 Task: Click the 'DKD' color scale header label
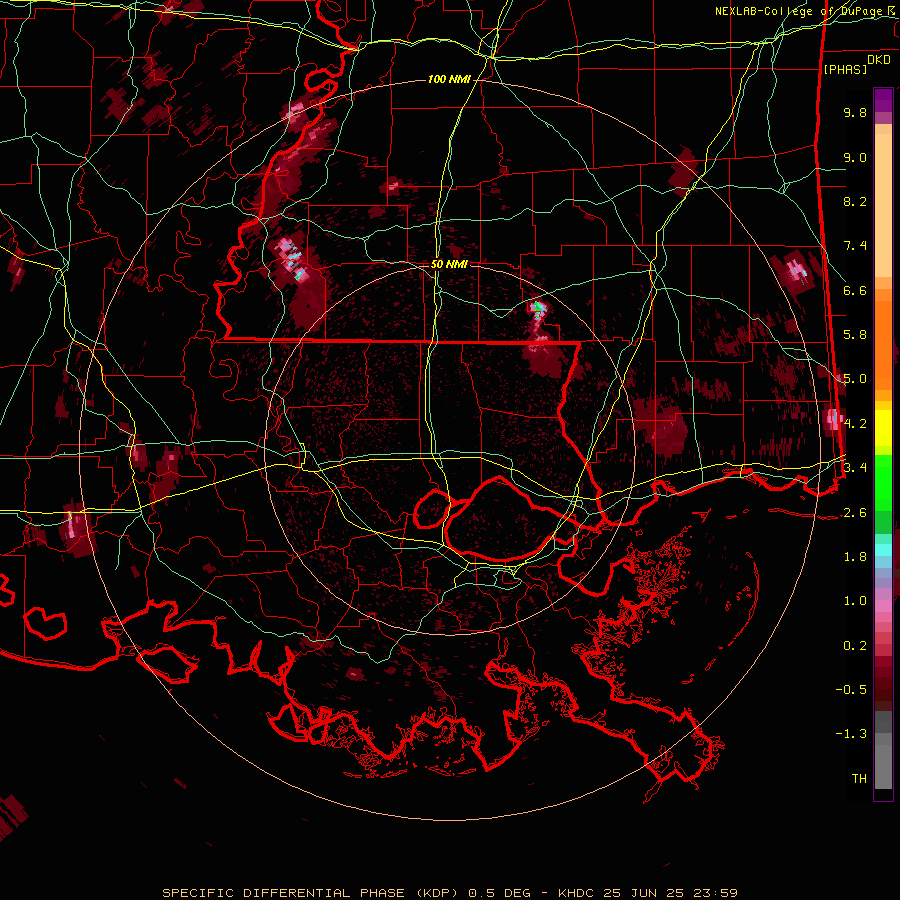pyautogui.click(x=878, y=60)
